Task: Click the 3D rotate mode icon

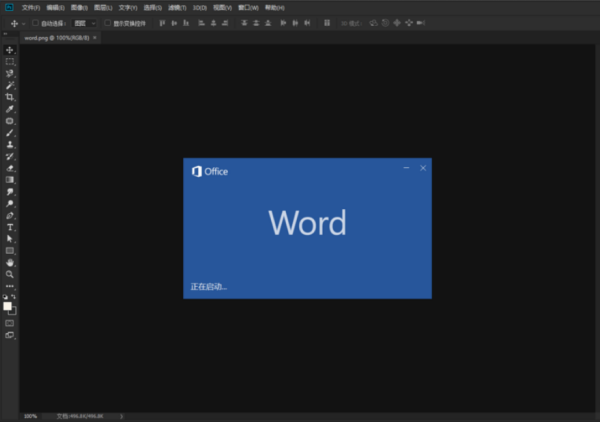Action: (x=373, y=23)
